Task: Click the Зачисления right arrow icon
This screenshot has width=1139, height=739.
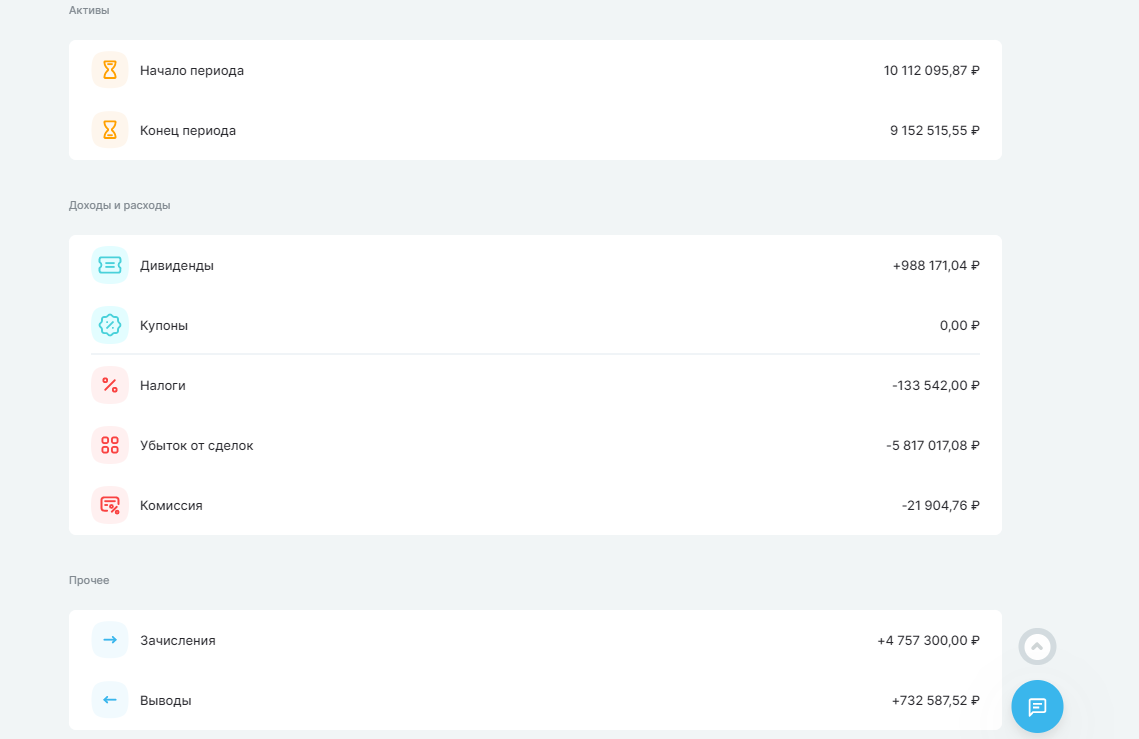Action: (x=110, y=640)
